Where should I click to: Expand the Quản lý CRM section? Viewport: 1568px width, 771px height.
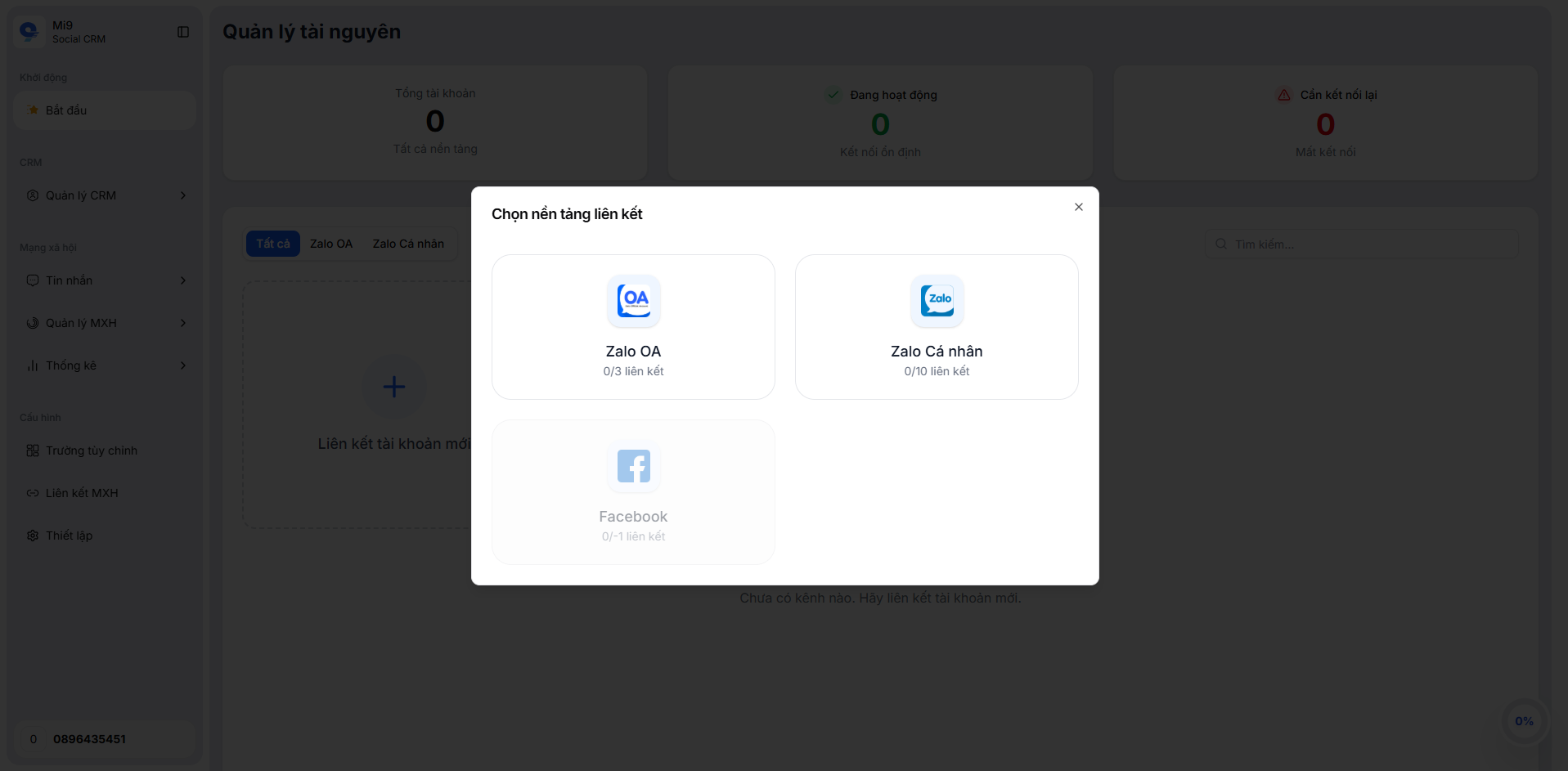(x=183, y=195)
